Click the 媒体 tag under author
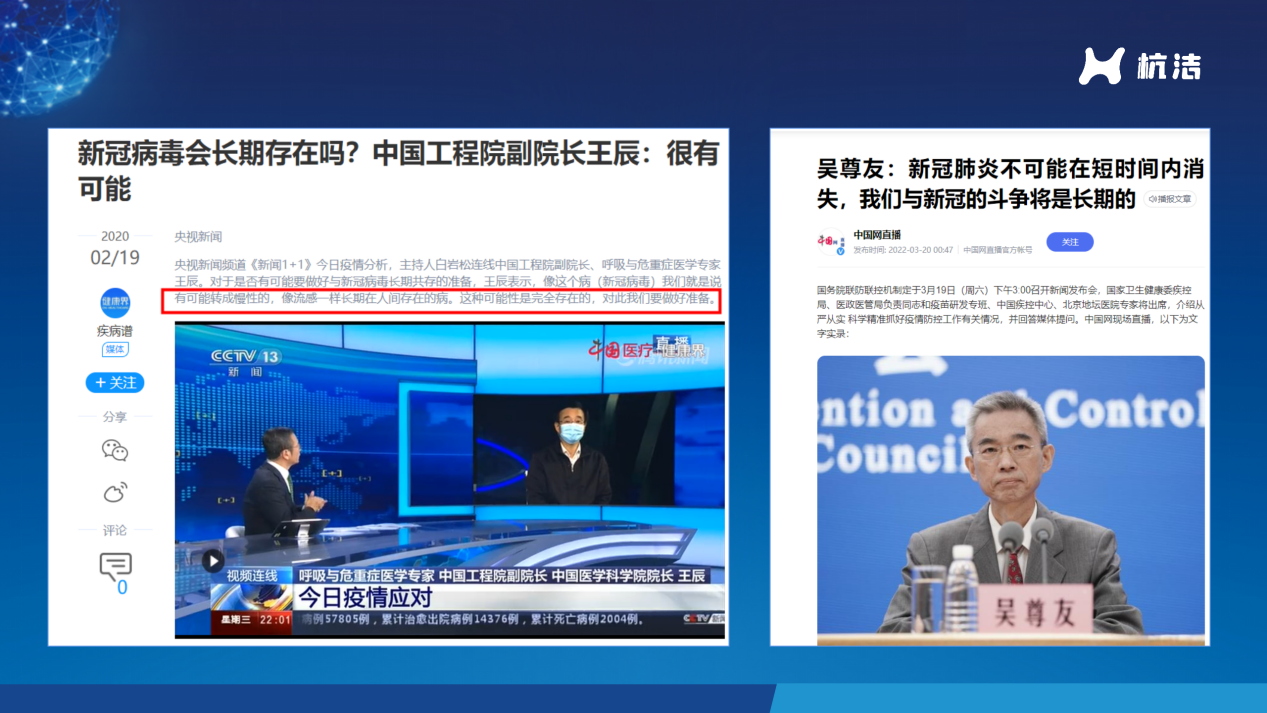This screenshot has height=713, width=1267. tap(115, 349)
